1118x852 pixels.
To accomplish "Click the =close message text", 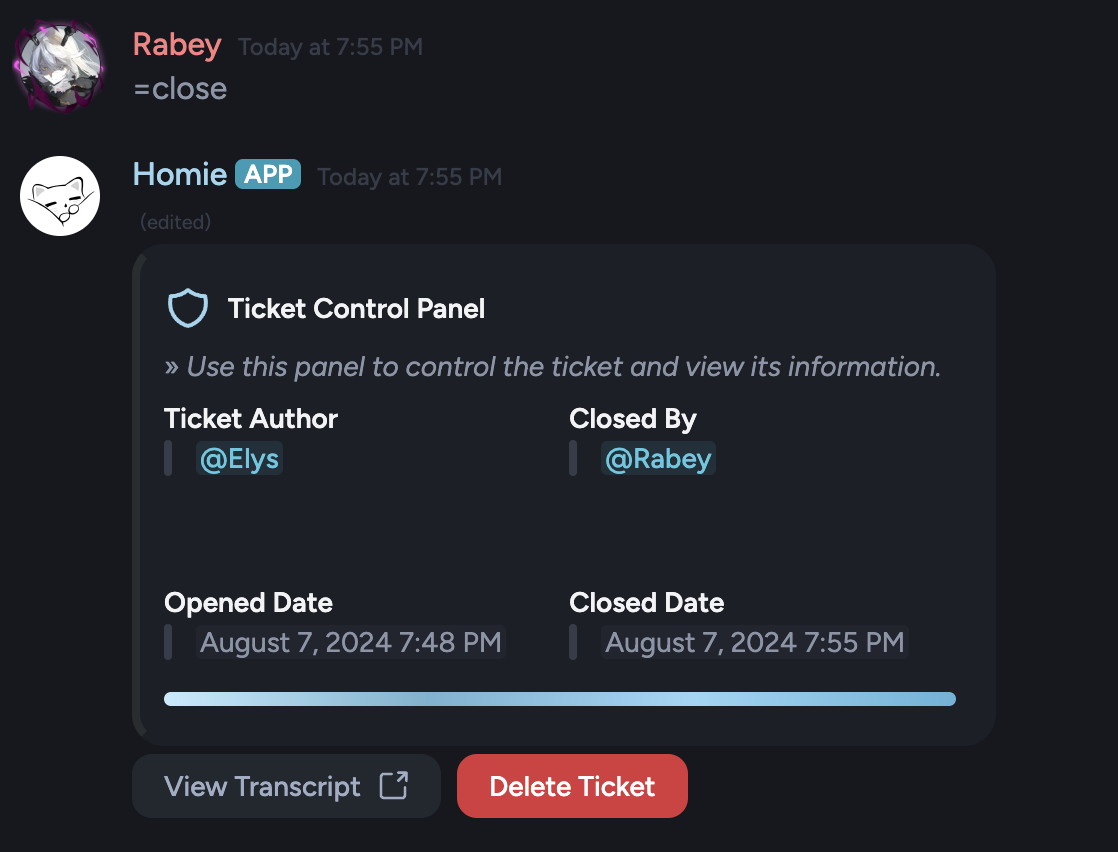I will pyautogui.click(x=180, y=89).
